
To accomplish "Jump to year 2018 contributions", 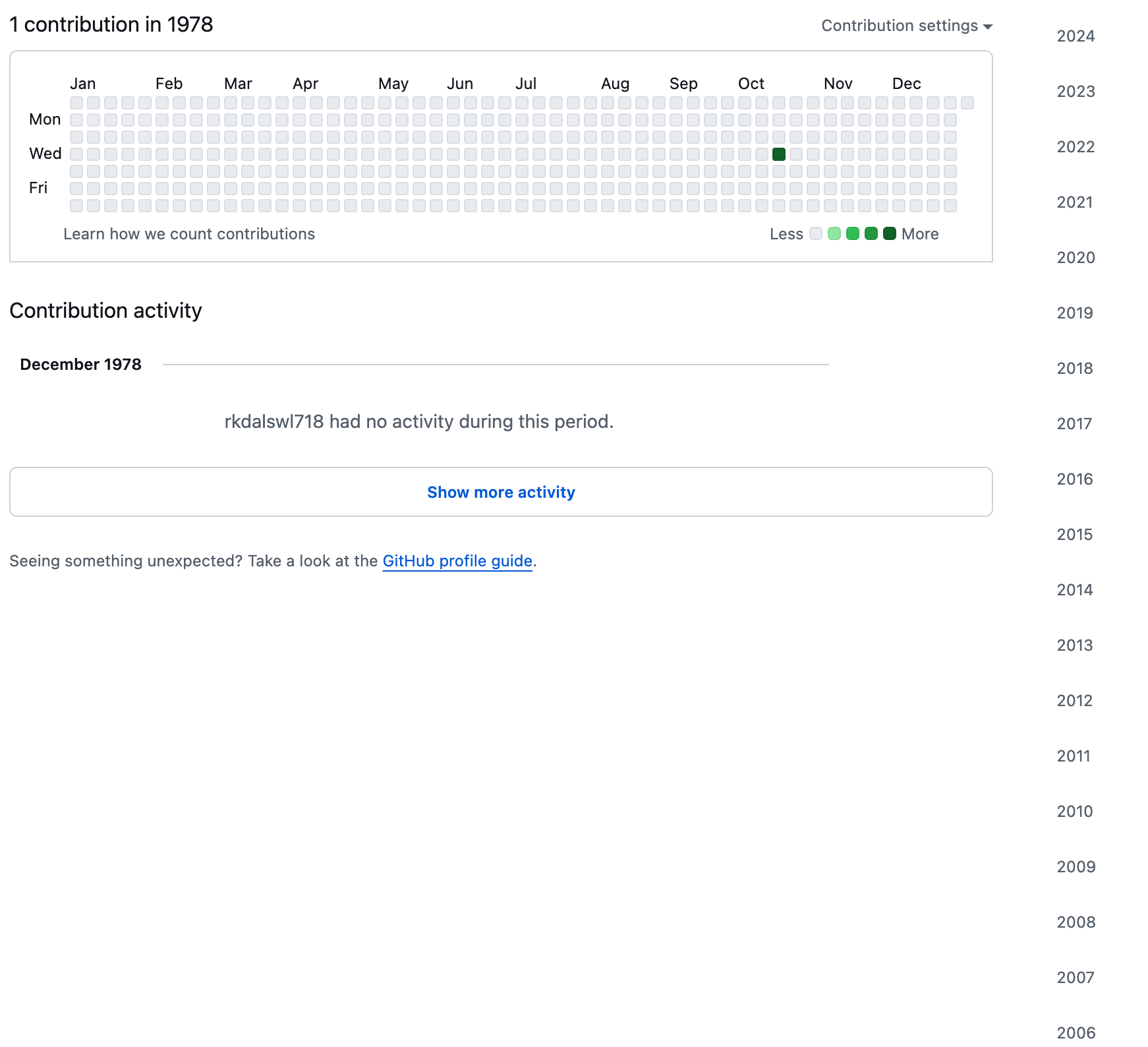I will coord(1075,369).
